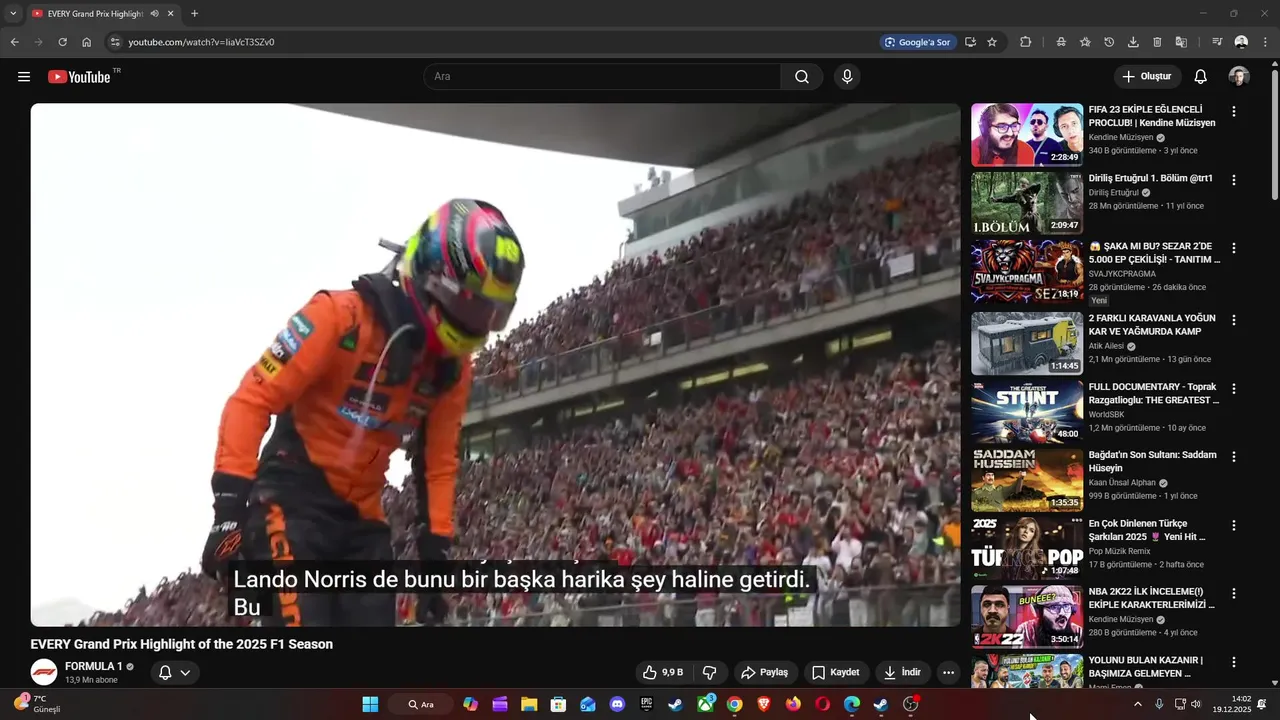Open a new browser tab
1280x720 pixels.
194,14
